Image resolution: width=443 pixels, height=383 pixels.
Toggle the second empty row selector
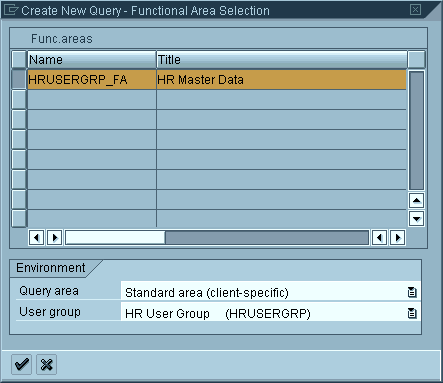[x=19, y=119]
